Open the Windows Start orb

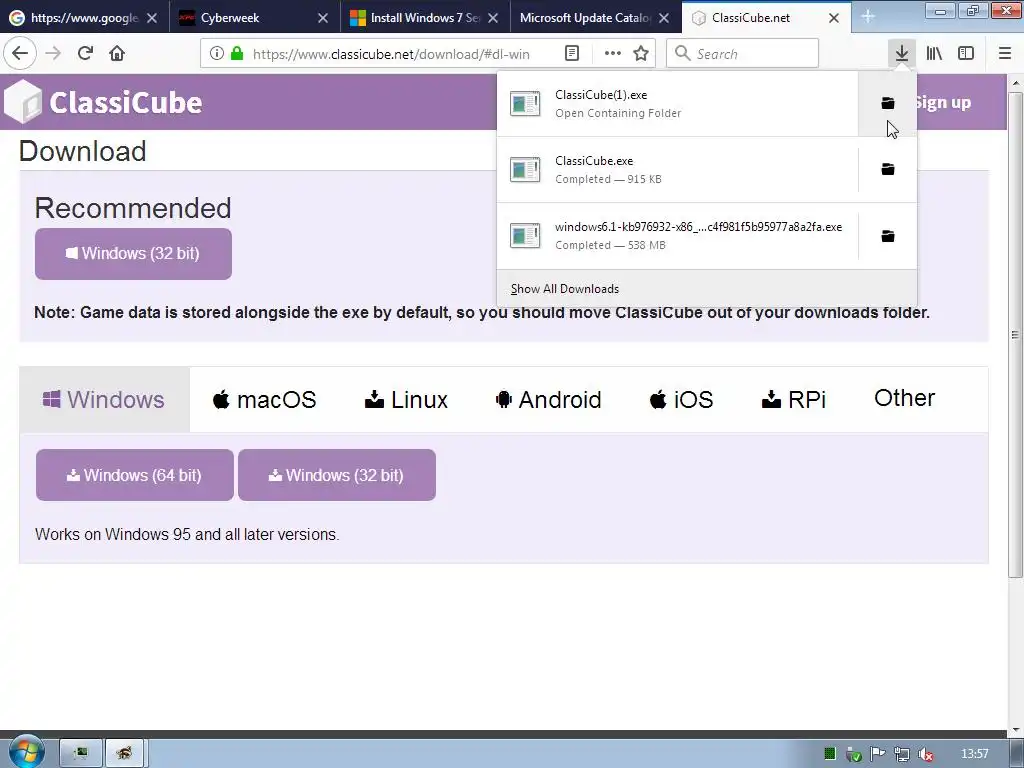[26, 751]
